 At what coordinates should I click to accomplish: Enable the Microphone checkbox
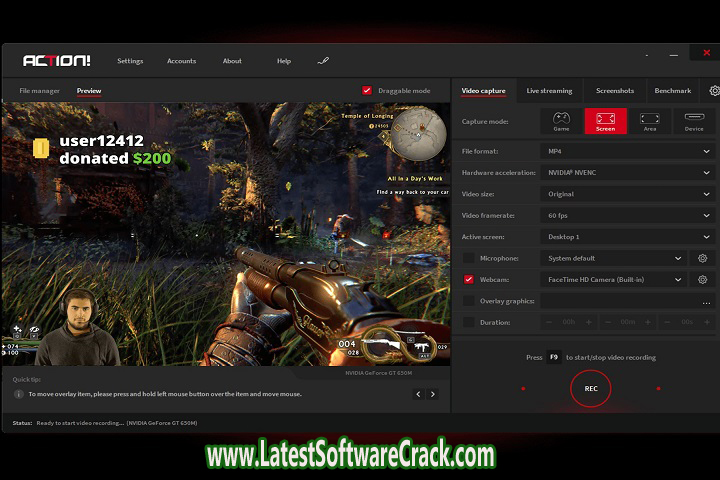[469, 258]
